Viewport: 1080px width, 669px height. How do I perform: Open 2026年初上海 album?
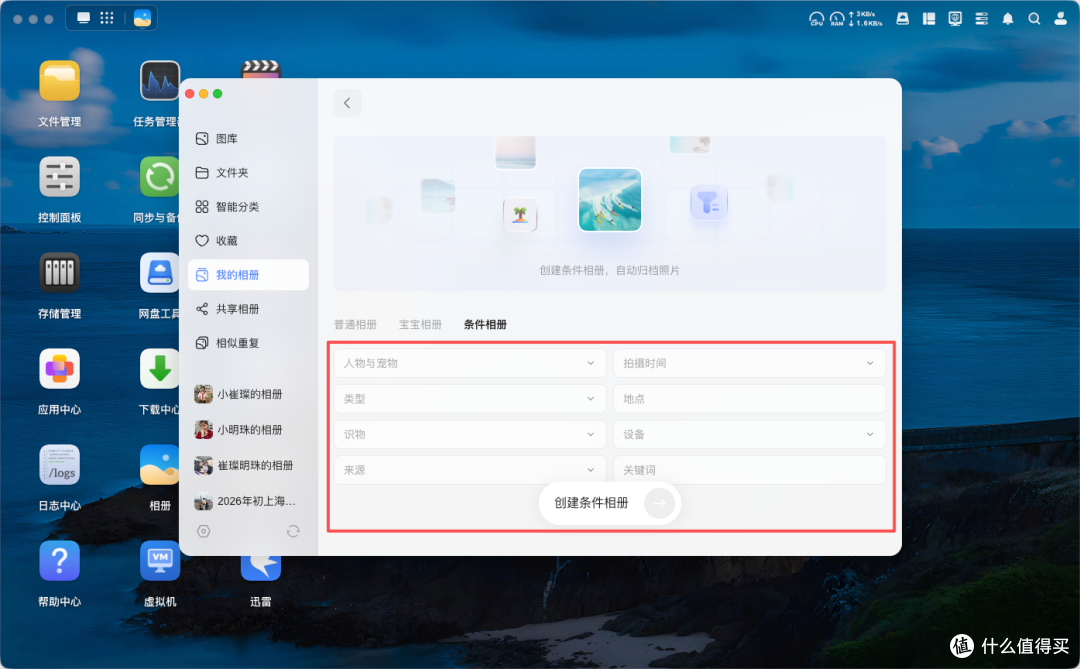(x=248, y=502)
